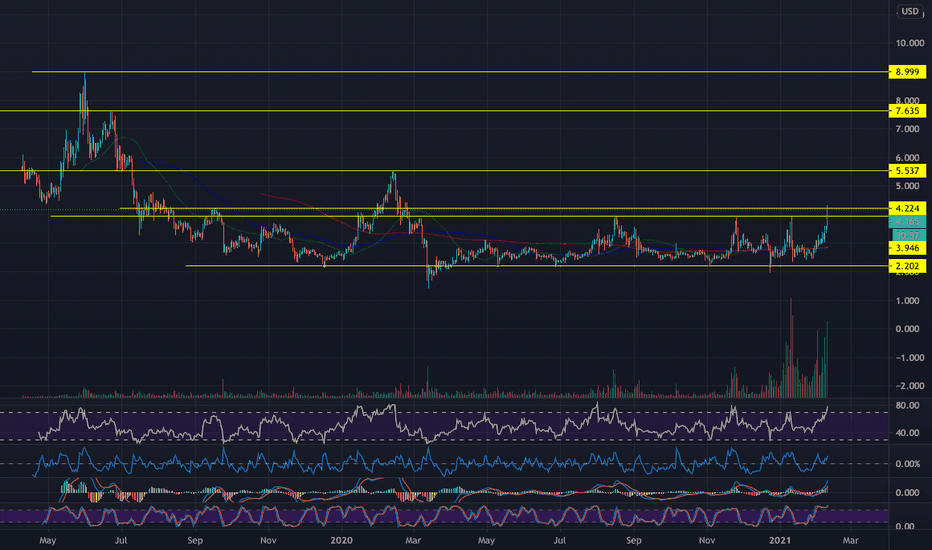Click the 10.000 price scale value
The image size is (932, 550).
pyautogui.click(x=909, y=43)
